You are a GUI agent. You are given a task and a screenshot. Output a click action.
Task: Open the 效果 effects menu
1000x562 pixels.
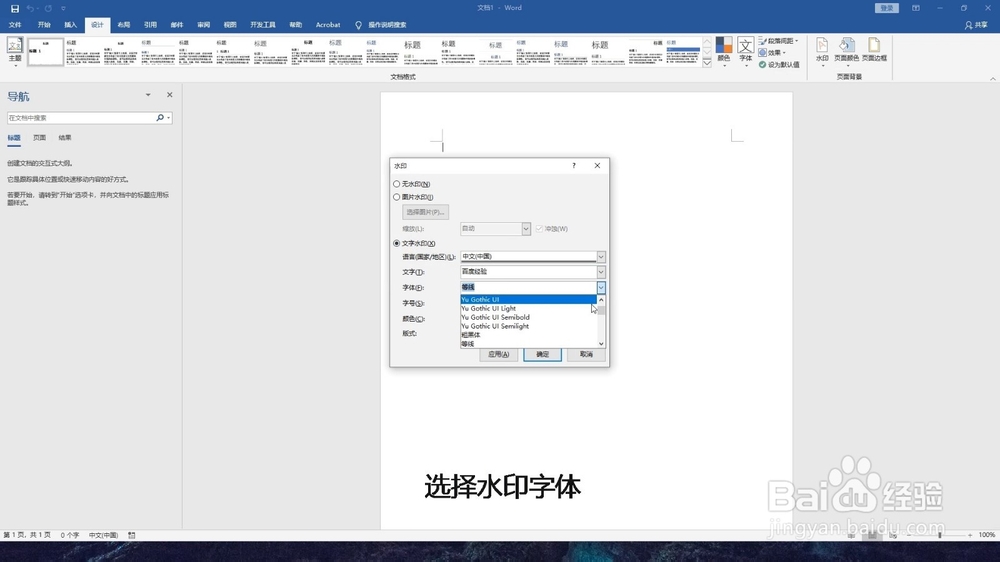(772, 53)
